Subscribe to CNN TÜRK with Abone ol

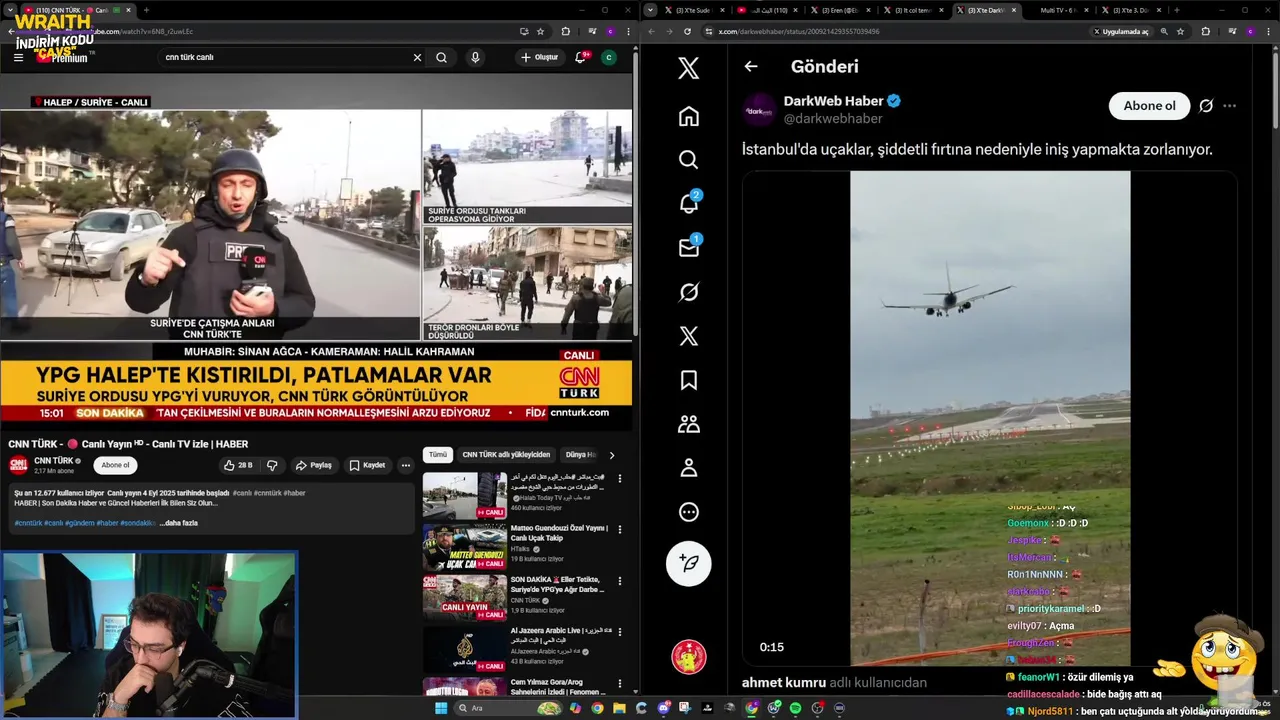coord(115,465)
